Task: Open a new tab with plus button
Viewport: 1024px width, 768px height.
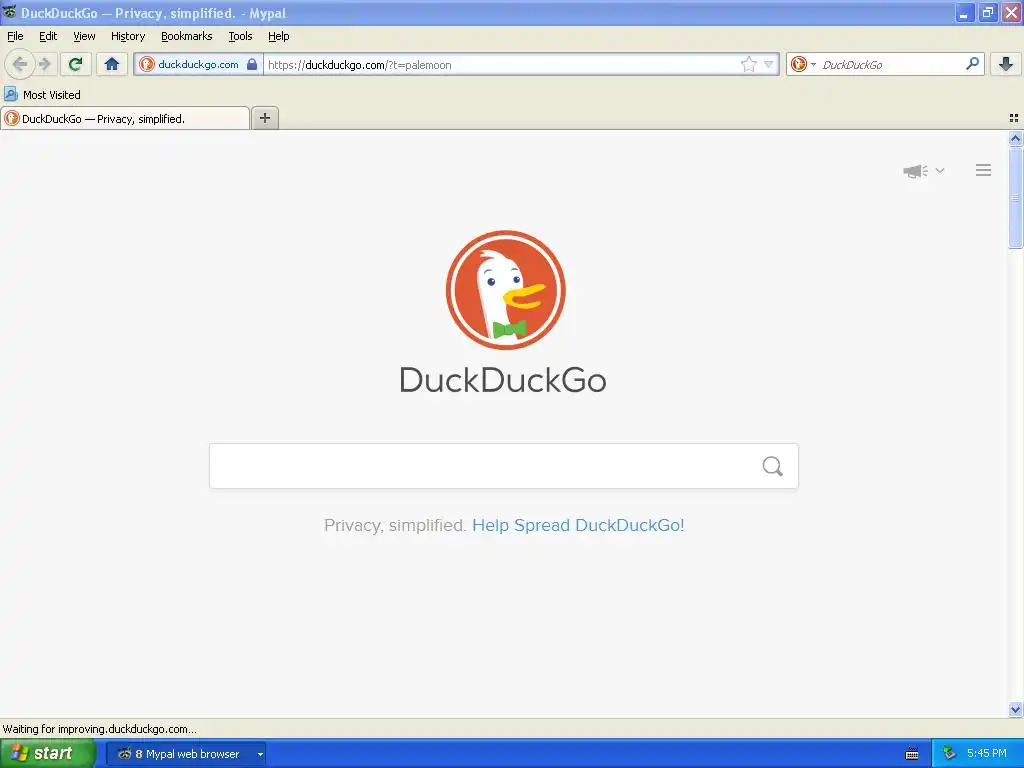Action: [x=265, y=118]
